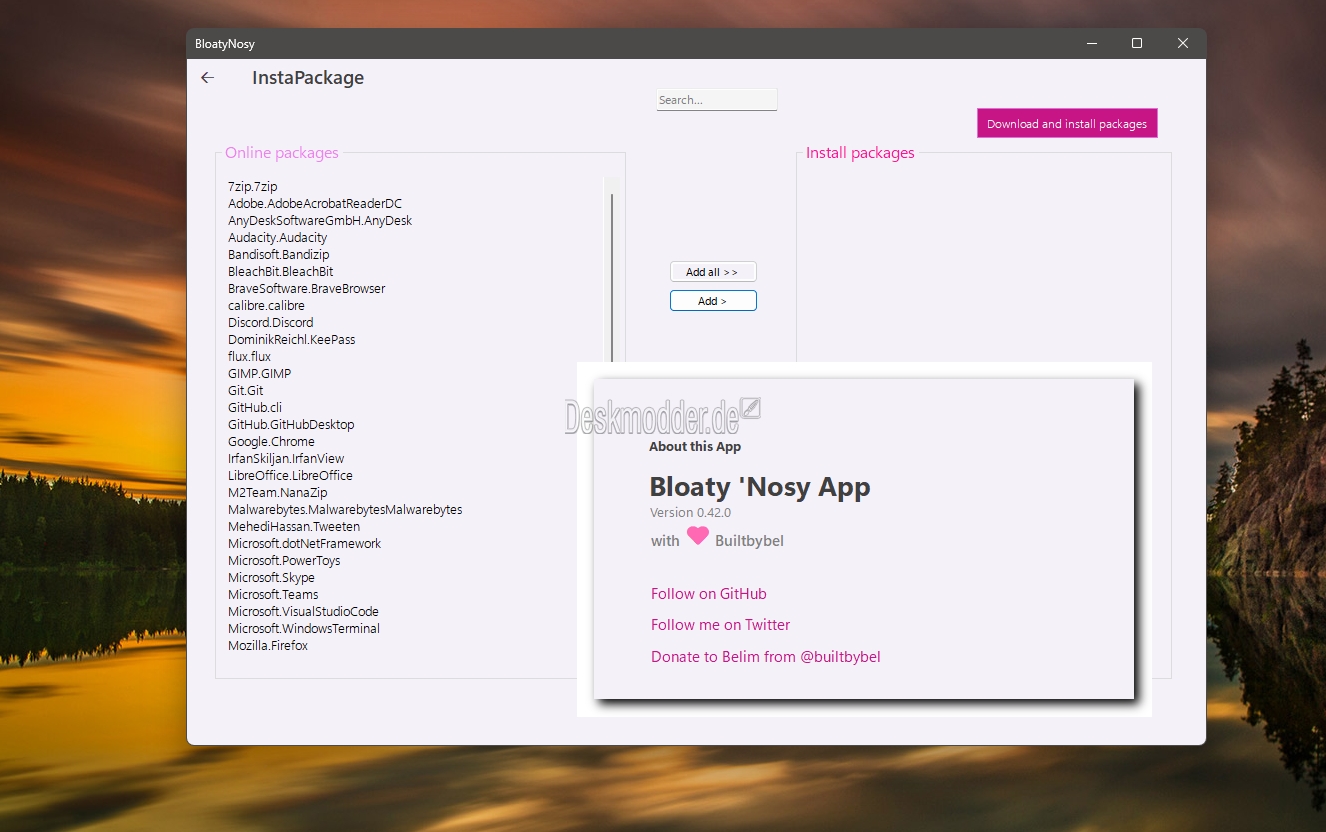Viewport: 1326px width, 832px height.
Task: Click the pink heart icon
Action: [x=698, y=537]
